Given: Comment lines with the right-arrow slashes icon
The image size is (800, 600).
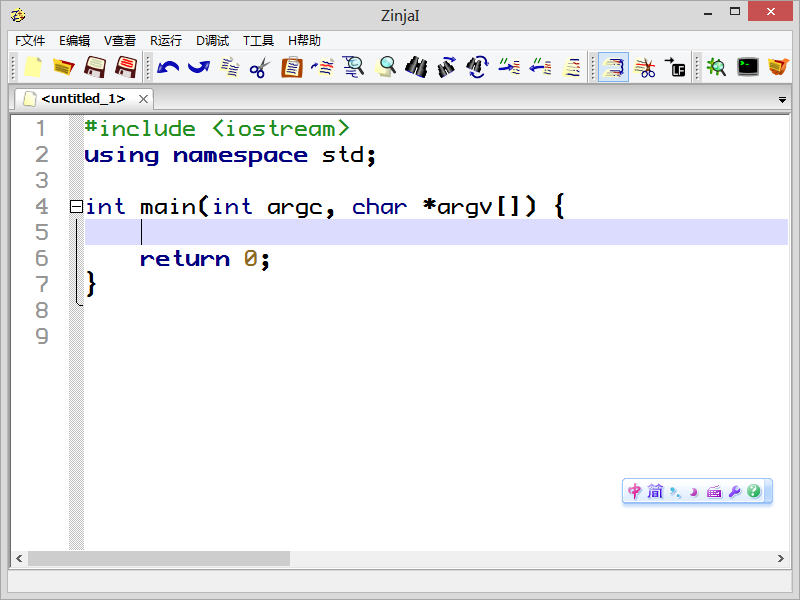Looking at the screenshot, I should tap(509, 67).
